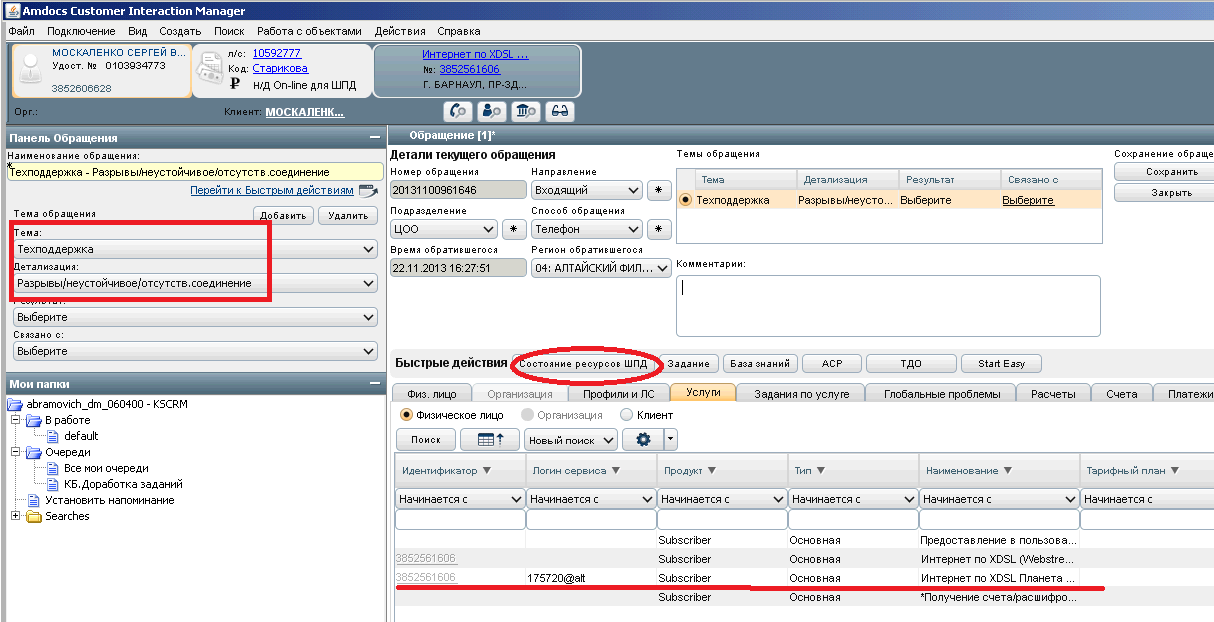Sort by Идентификатор column arrow
This screenshot has width=1214, height=622.
click(487, 470)
